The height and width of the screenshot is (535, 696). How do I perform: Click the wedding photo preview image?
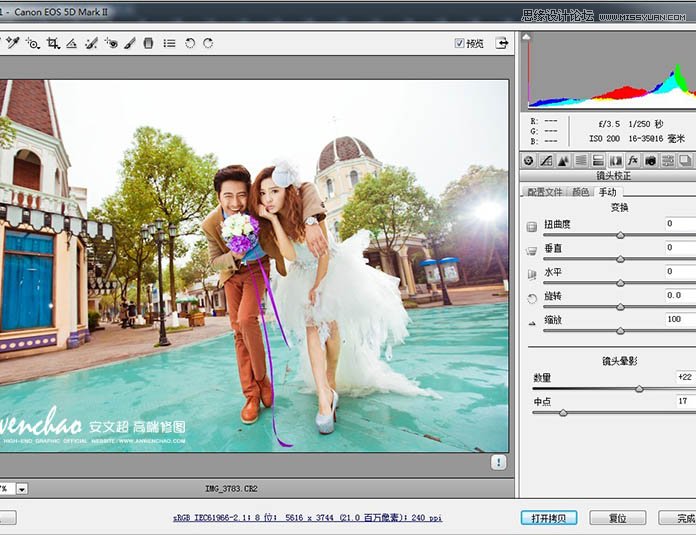tap(254, 266)
